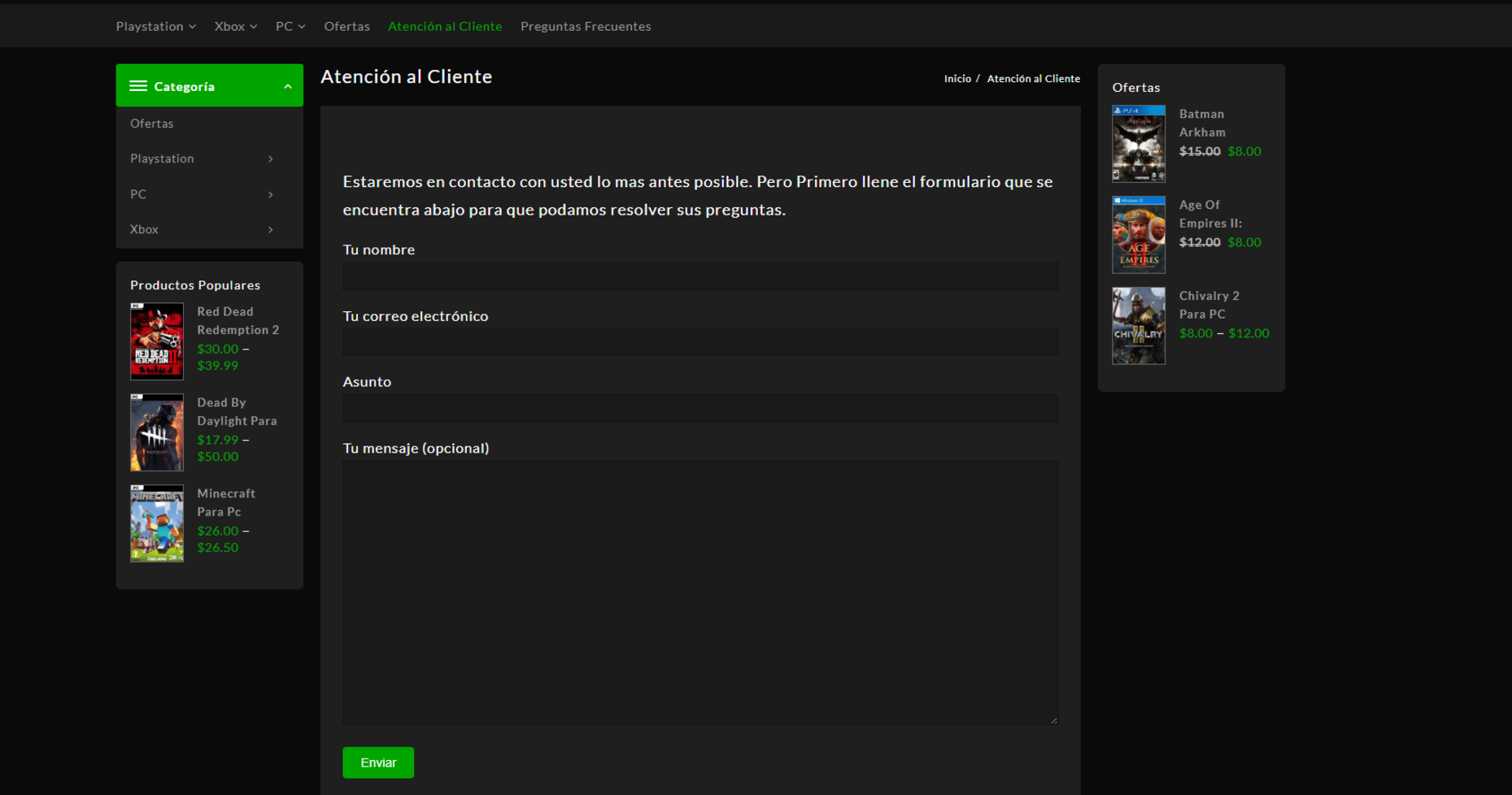1512x795 pixels.
Task: Open Red Dead Redemption 2 cover thumbnail
Action: (157, 341)
